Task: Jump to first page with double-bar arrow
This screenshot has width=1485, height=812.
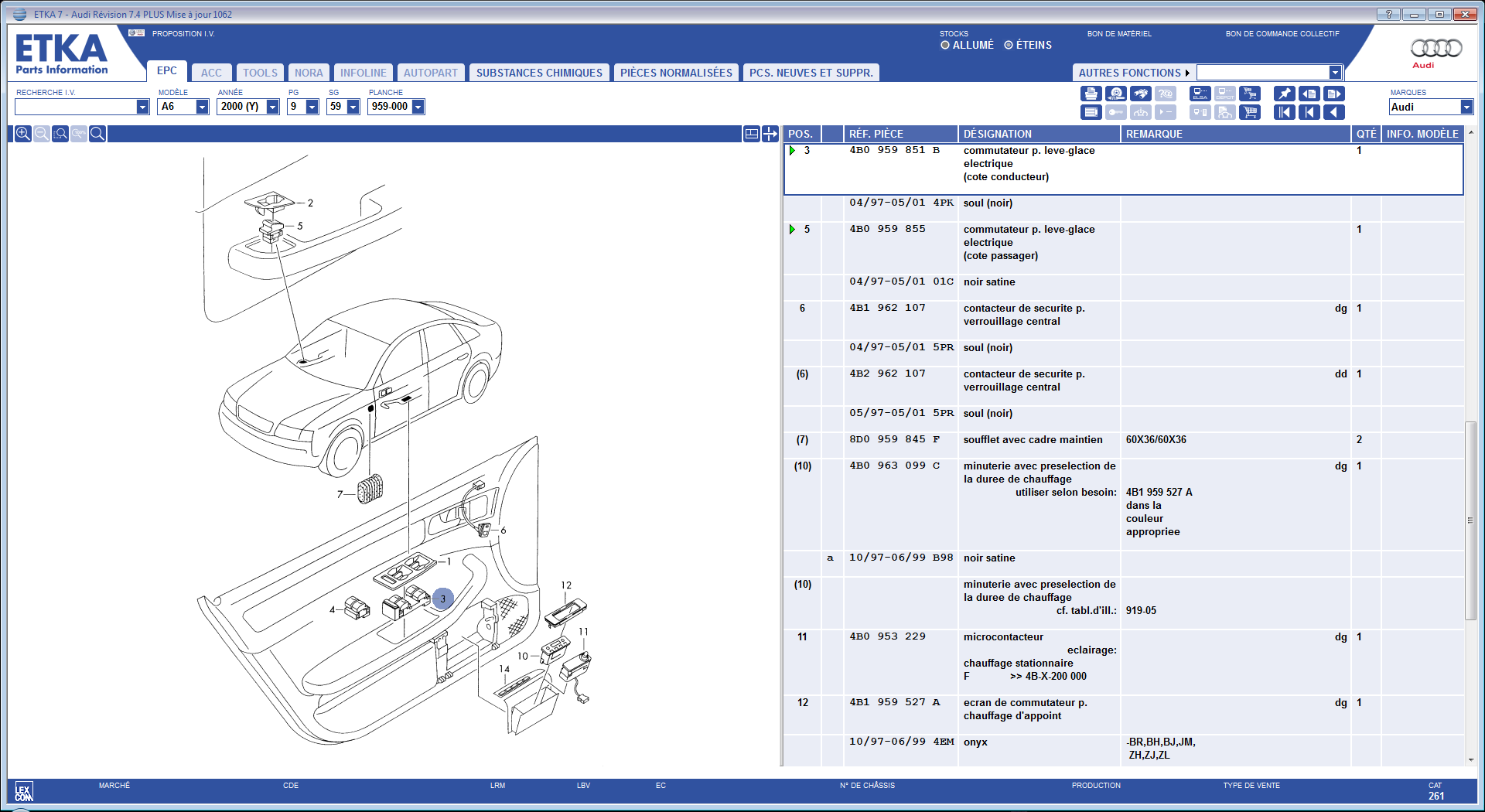Action: coord(1284,112)
